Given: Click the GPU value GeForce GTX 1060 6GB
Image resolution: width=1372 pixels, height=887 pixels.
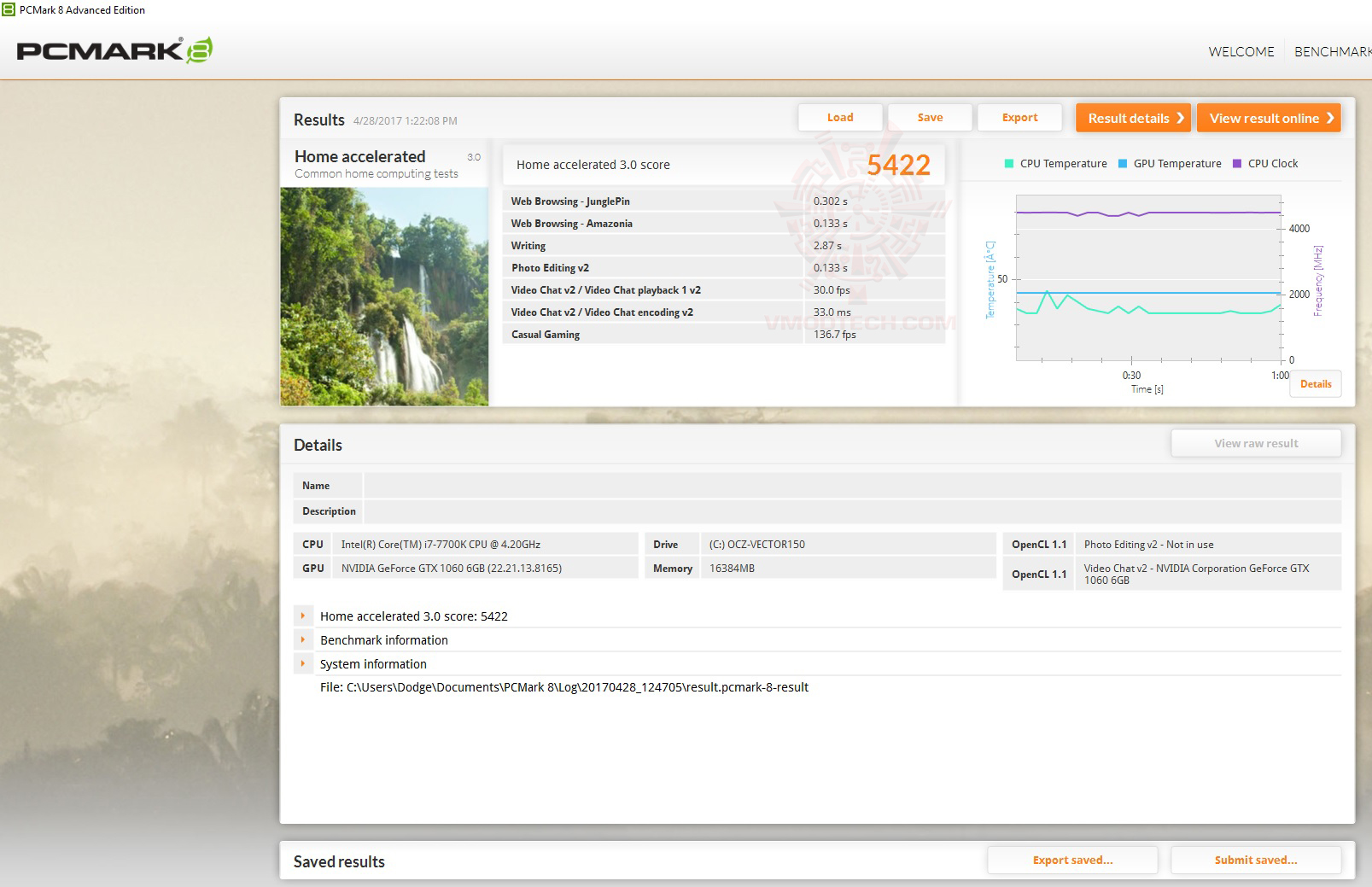Looking at the screenshot, I should point(452,569).
